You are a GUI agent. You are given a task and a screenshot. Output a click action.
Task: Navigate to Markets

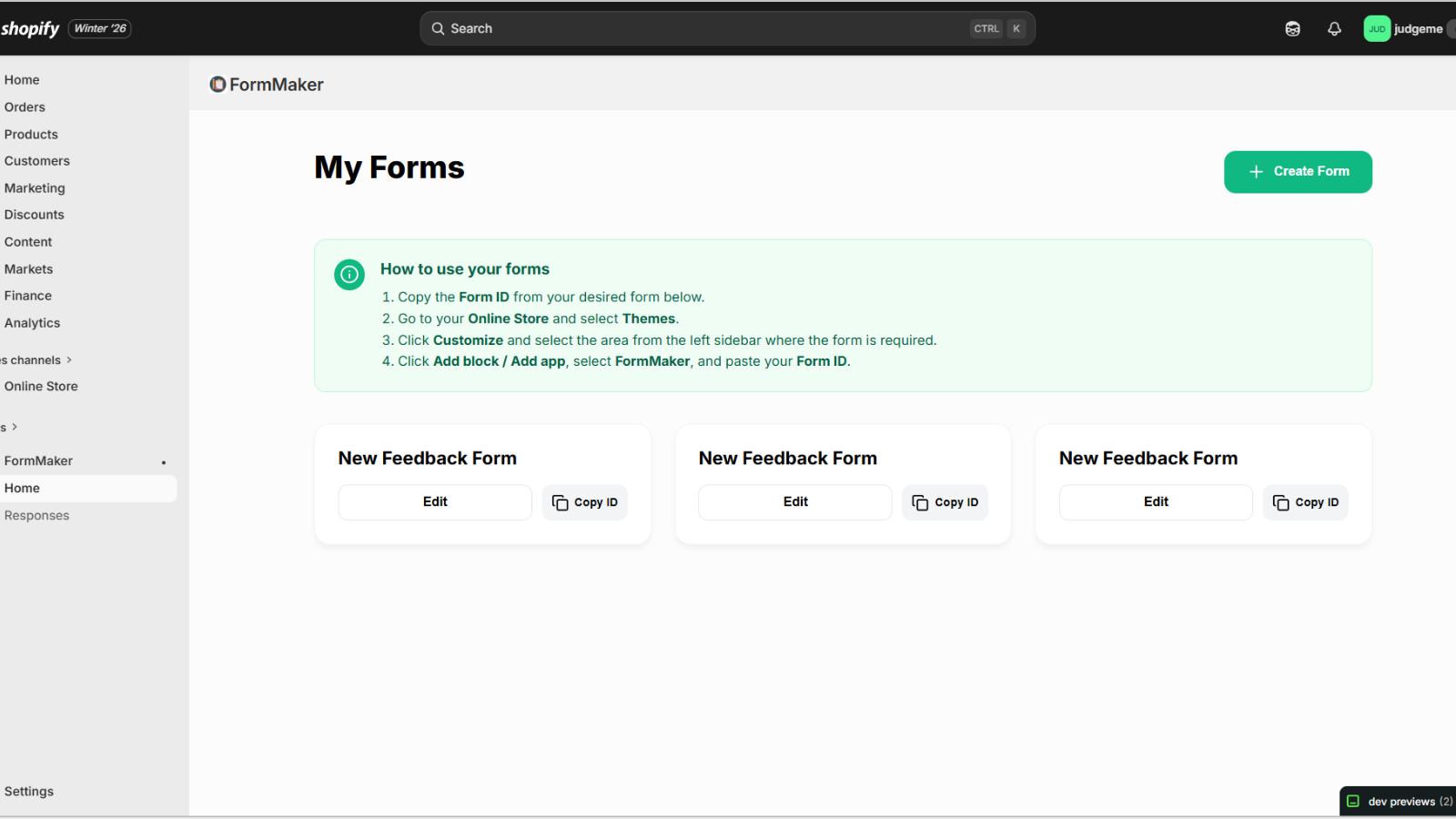click(x=29, y=269)
